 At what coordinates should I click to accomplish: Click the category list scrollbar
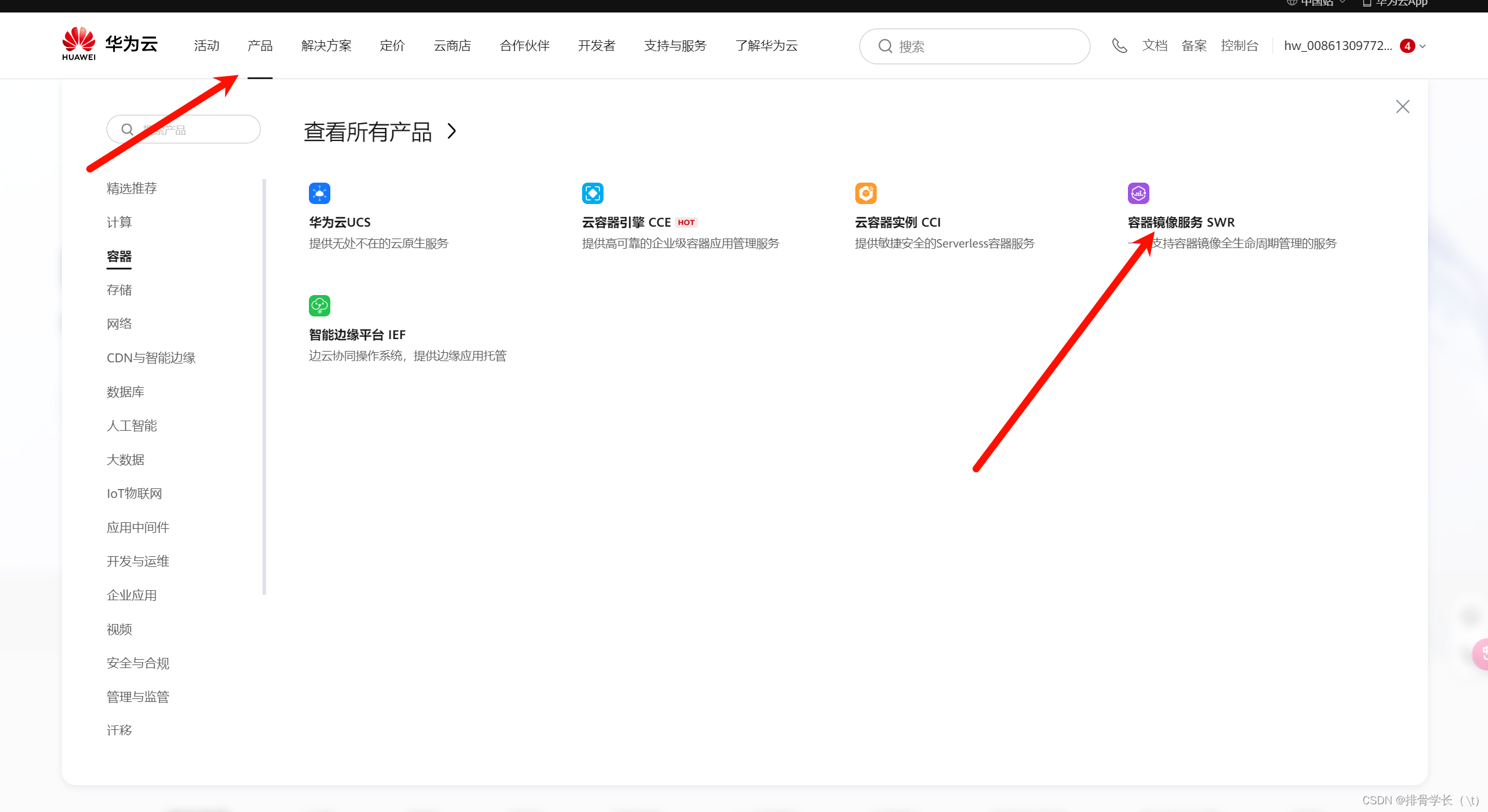pos(264,387)
